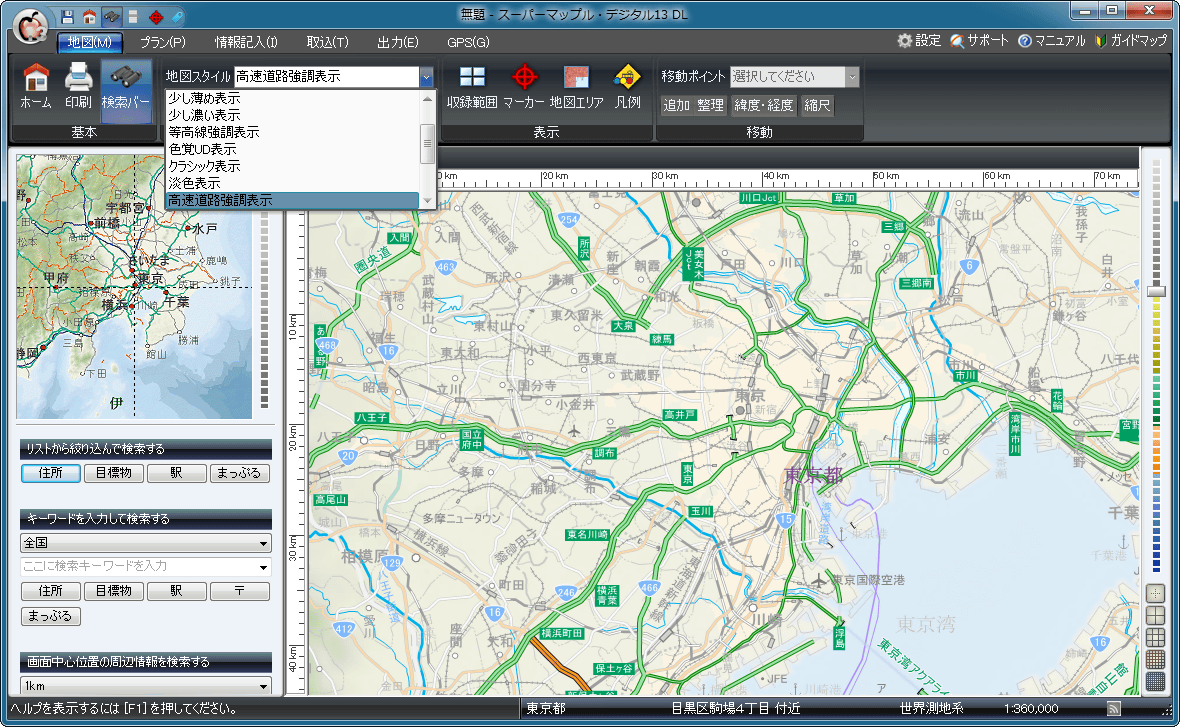Click 整理 organize points button
Viewport: 1180px width, 727px height.
(x=710, y=105)
